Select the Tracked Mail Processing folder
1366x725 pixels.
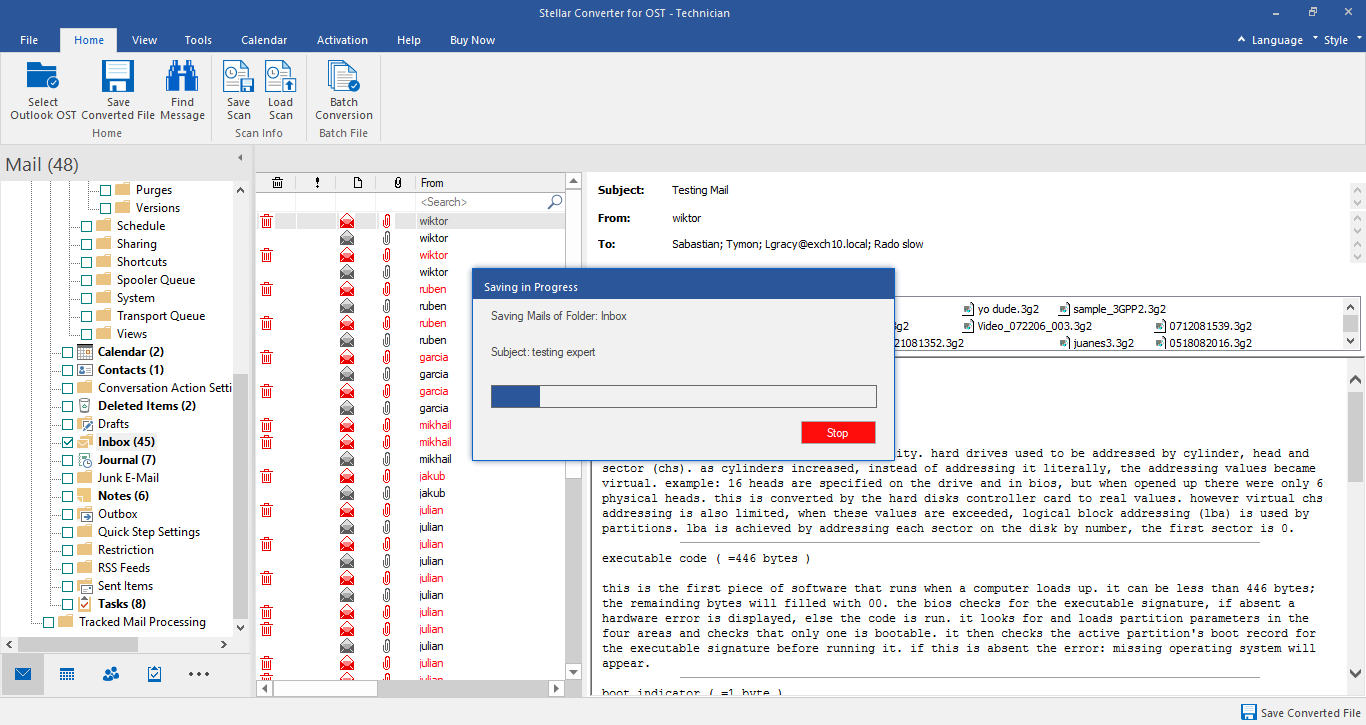[142, 622]
